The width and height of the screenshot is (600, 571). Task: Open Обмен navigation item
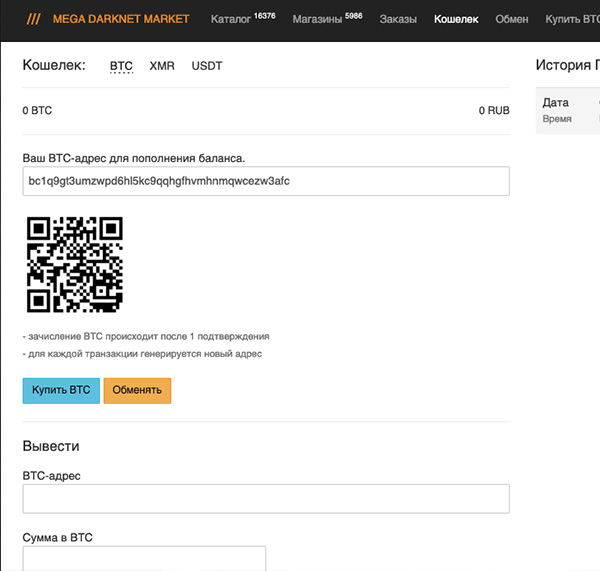point(512,19)
